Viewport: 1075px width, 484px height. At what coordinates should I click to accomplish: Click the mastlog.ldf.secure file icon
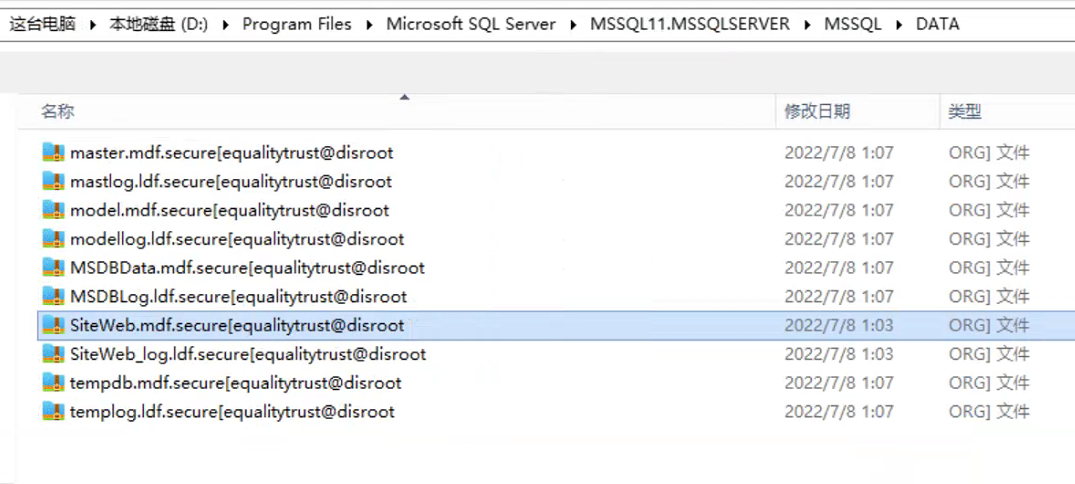pos(53,182)
